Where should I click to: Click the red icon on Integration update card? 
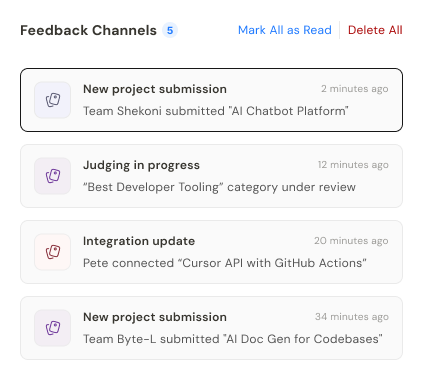[53, 252]
